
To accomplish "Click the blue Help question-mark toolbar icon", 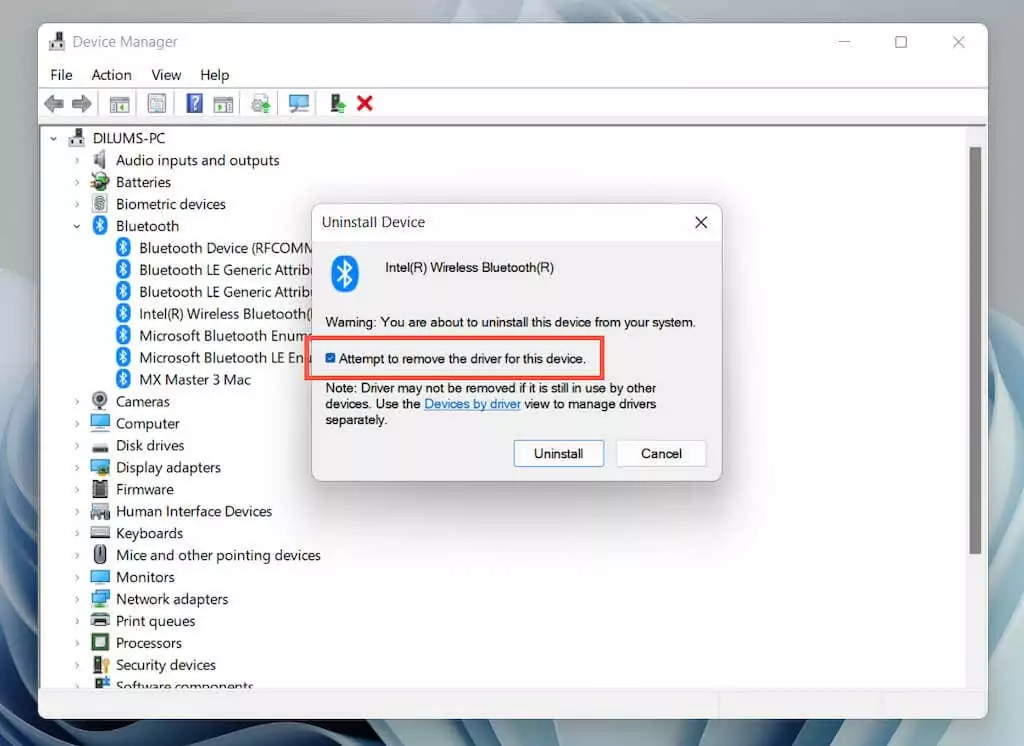I will click(195, 103).
